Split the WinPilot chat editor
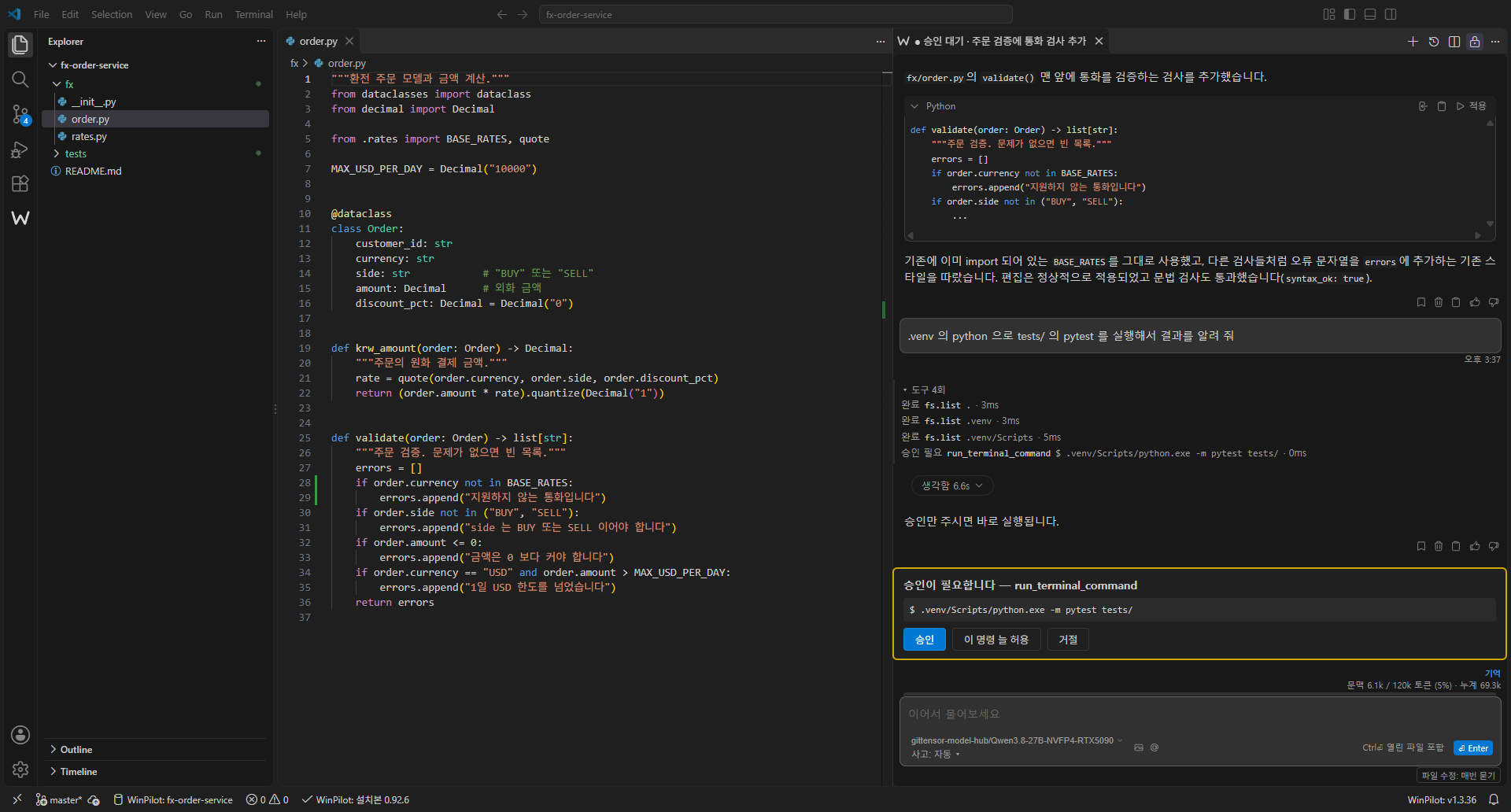The width and height of the screenshot is (1511, 812). pos(1454,42)
